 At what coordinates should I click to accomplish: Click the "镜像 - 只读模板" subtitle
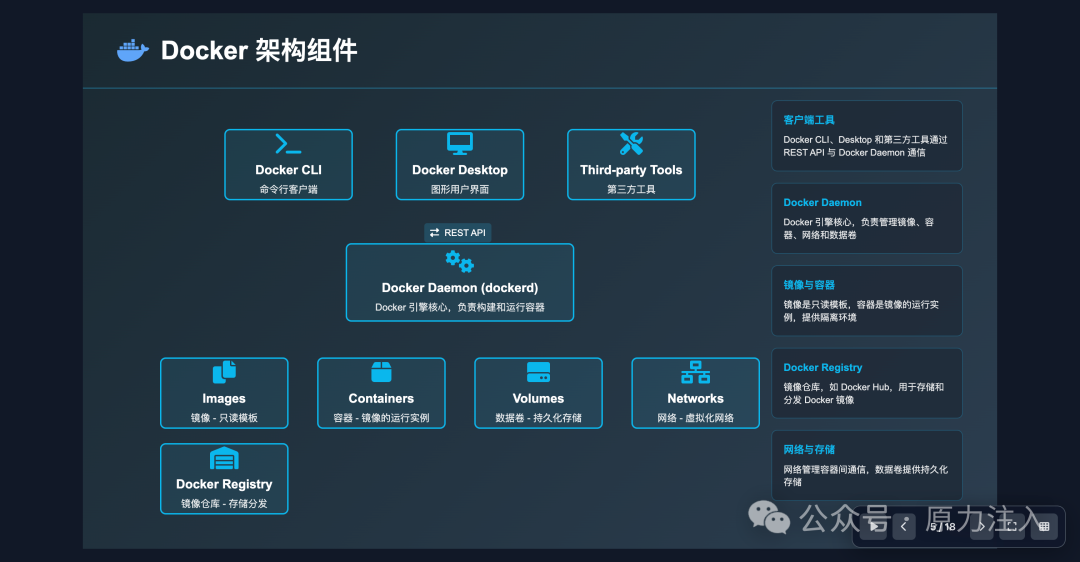(224, 418)
